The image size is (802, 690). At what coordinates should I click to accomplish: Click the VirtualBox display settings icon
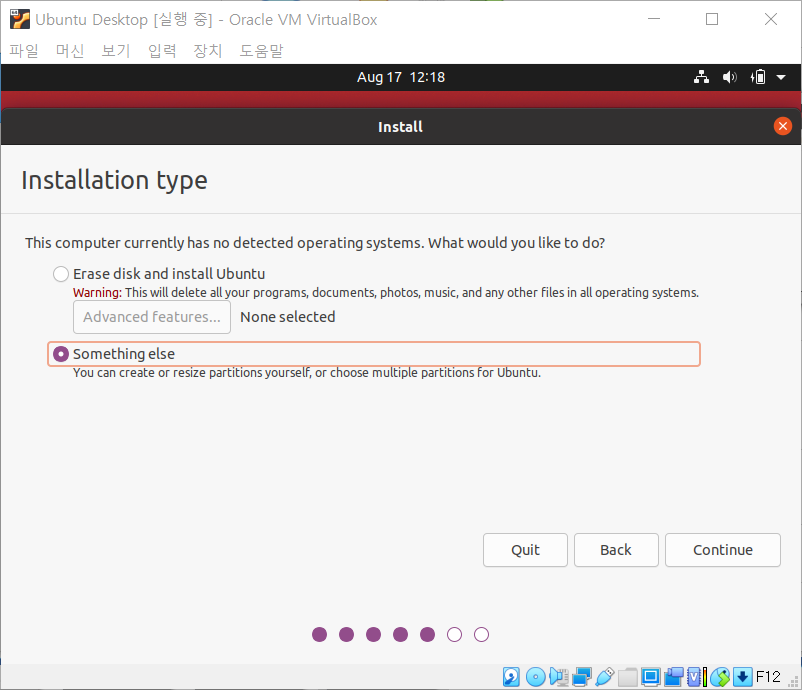pyautogui.click(x=651, y=677)
